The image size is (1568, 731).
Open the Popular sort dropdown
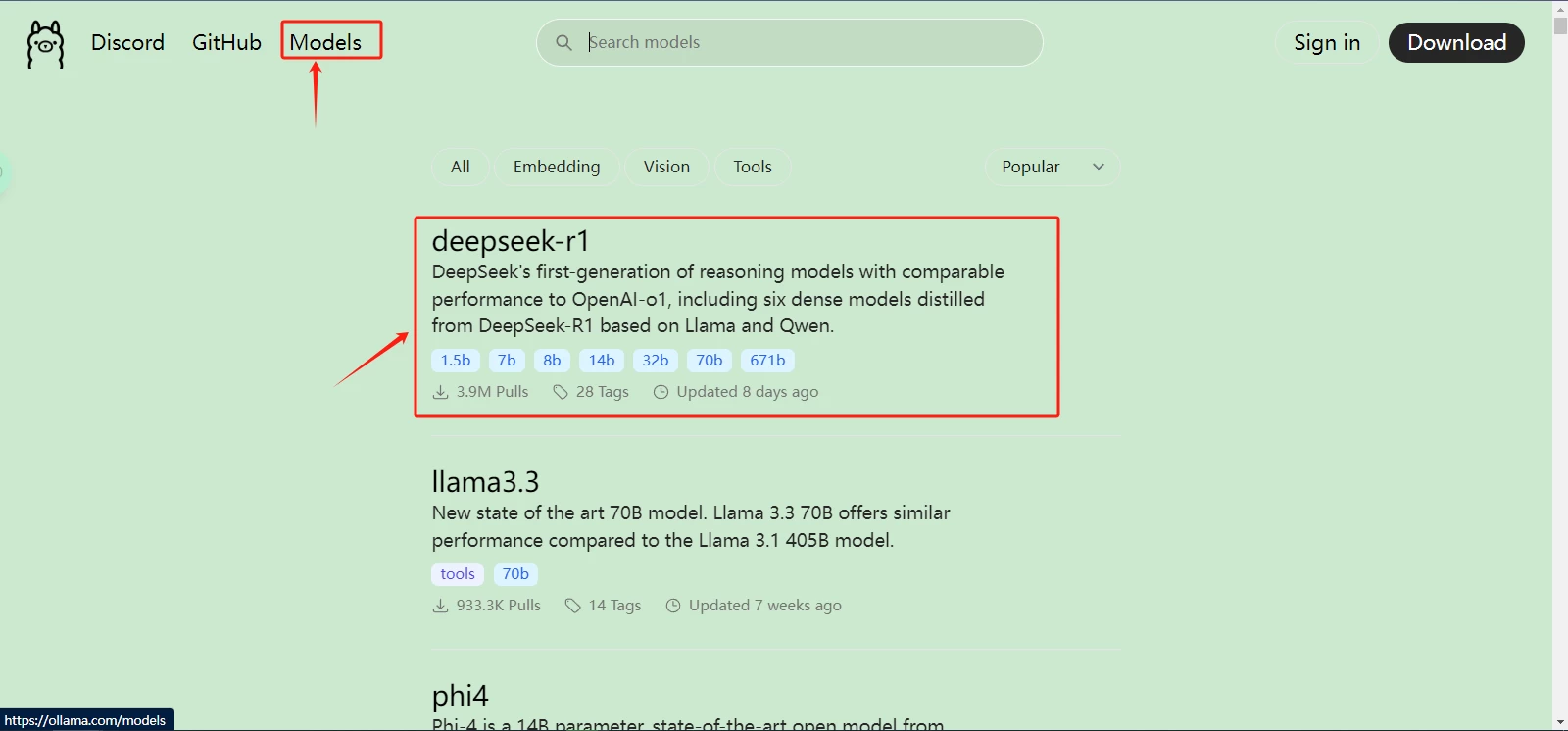pyautogui.click(x=1031, y=167)
